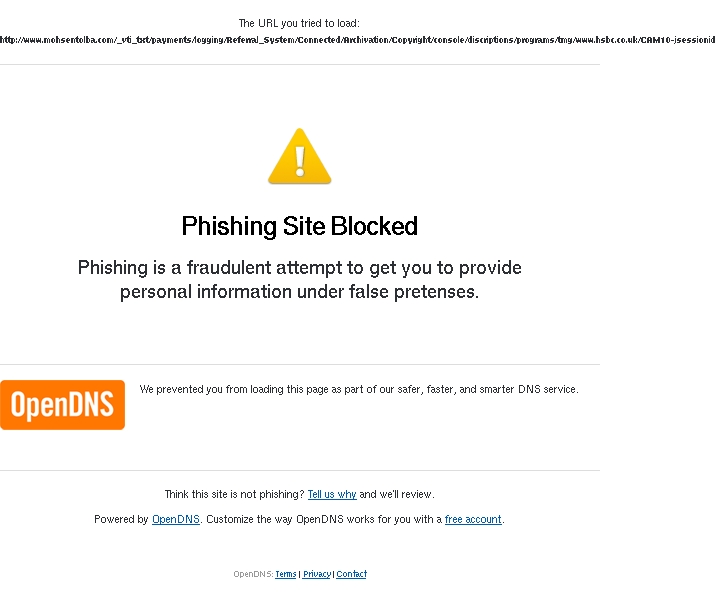The width and height of the screenshot is (716, 598).
Task: Click the "and we'll review" text
Action: tap(397, 494)
